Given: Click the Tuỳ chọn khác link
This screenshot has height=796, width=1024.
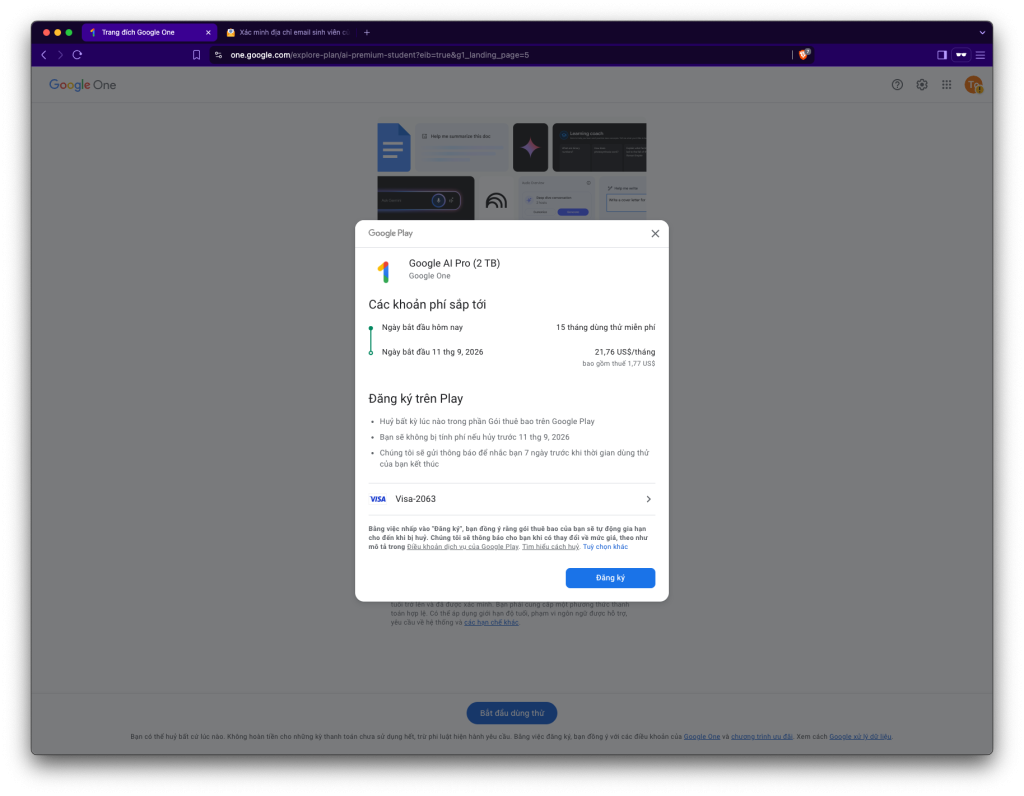Looking at the screenshot, I should (x=605, y=547).
